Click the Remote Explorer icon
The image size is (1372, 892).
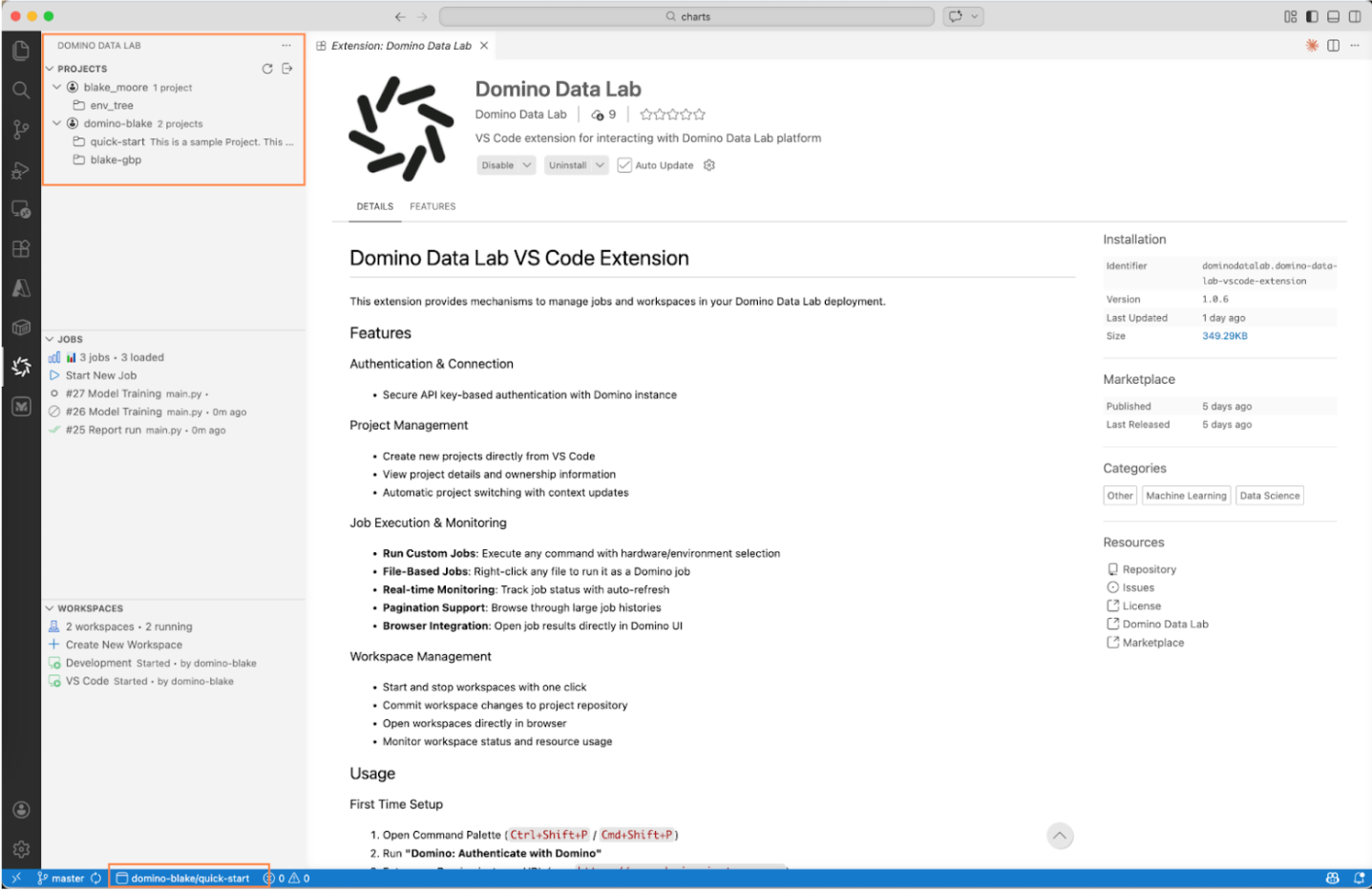[21, 209]
